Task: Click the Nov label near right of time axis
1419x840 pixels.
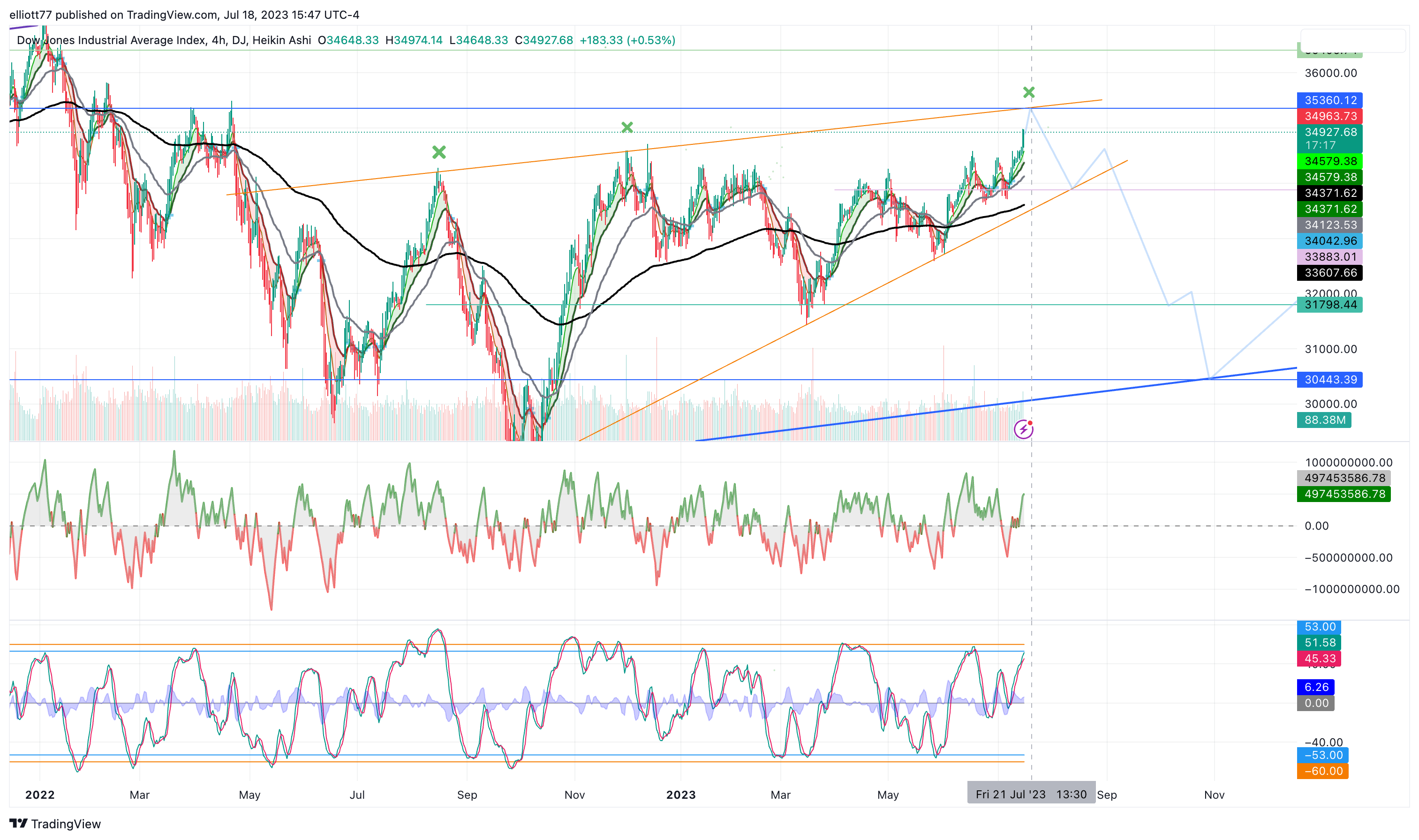Action: 1214,795
